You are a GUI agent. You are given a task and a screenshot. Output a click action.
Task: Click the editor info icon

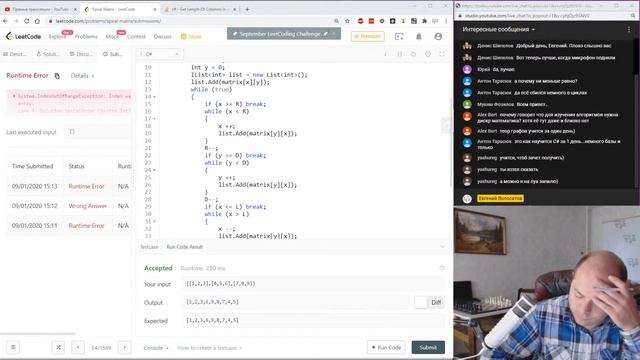385,54
